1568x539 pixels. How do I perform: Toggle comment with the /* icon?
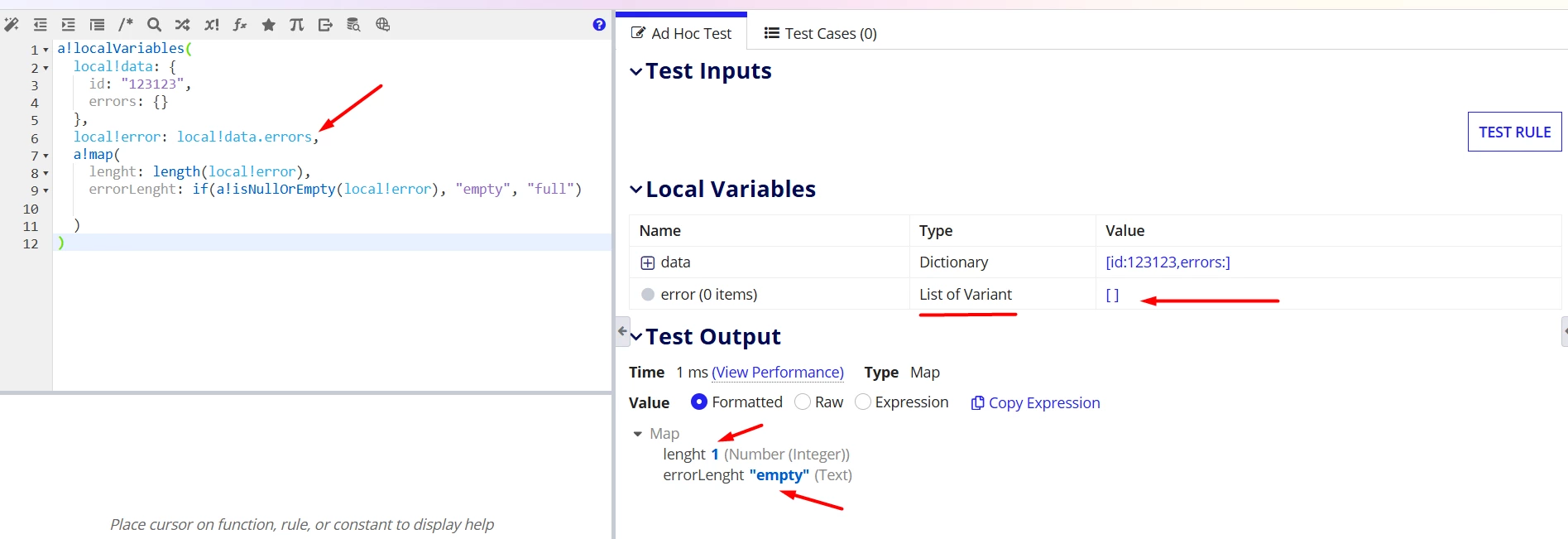[x=126, y=25]
